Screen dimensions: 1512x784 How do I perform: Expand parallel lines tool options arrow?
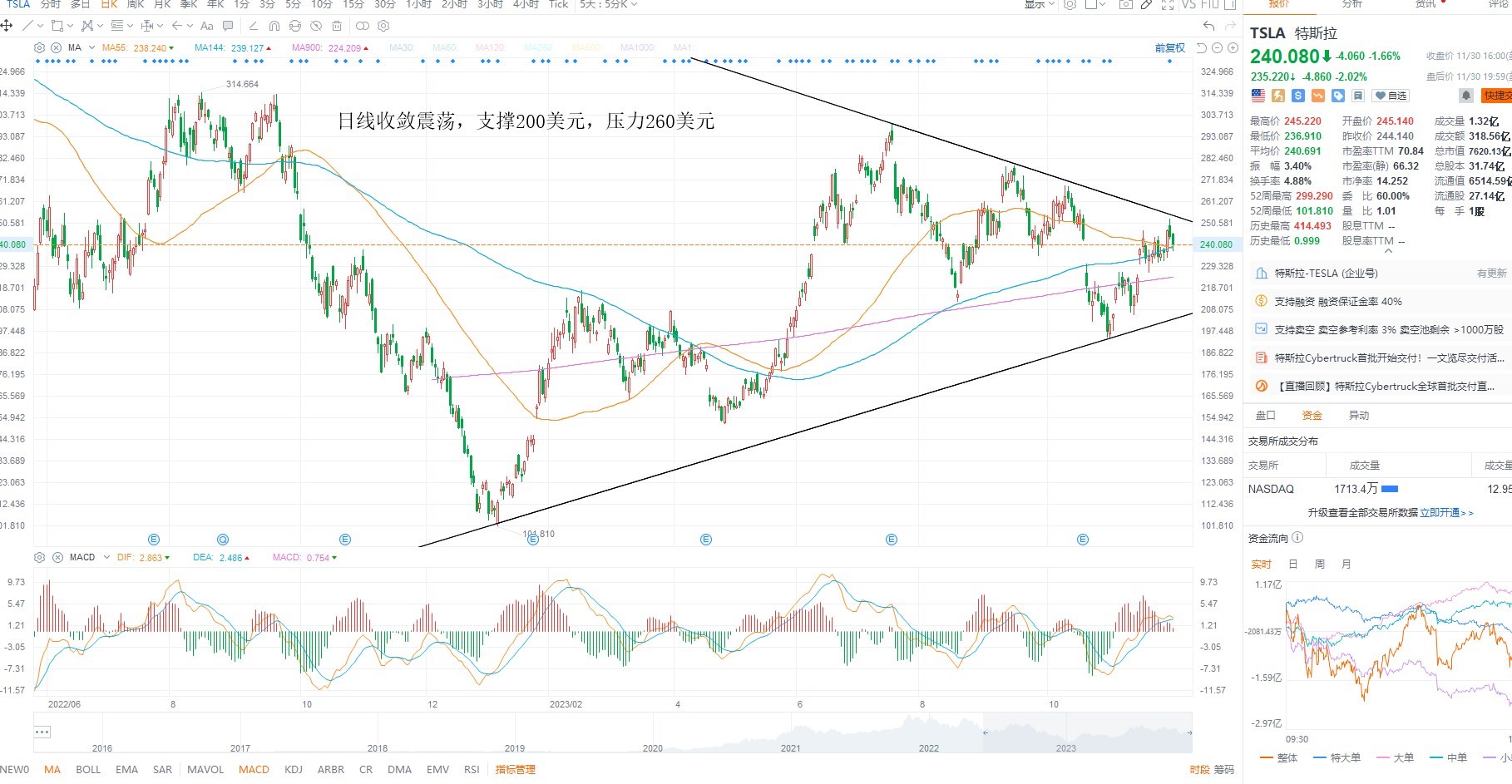pyautogui.click(x=130, y=26)
